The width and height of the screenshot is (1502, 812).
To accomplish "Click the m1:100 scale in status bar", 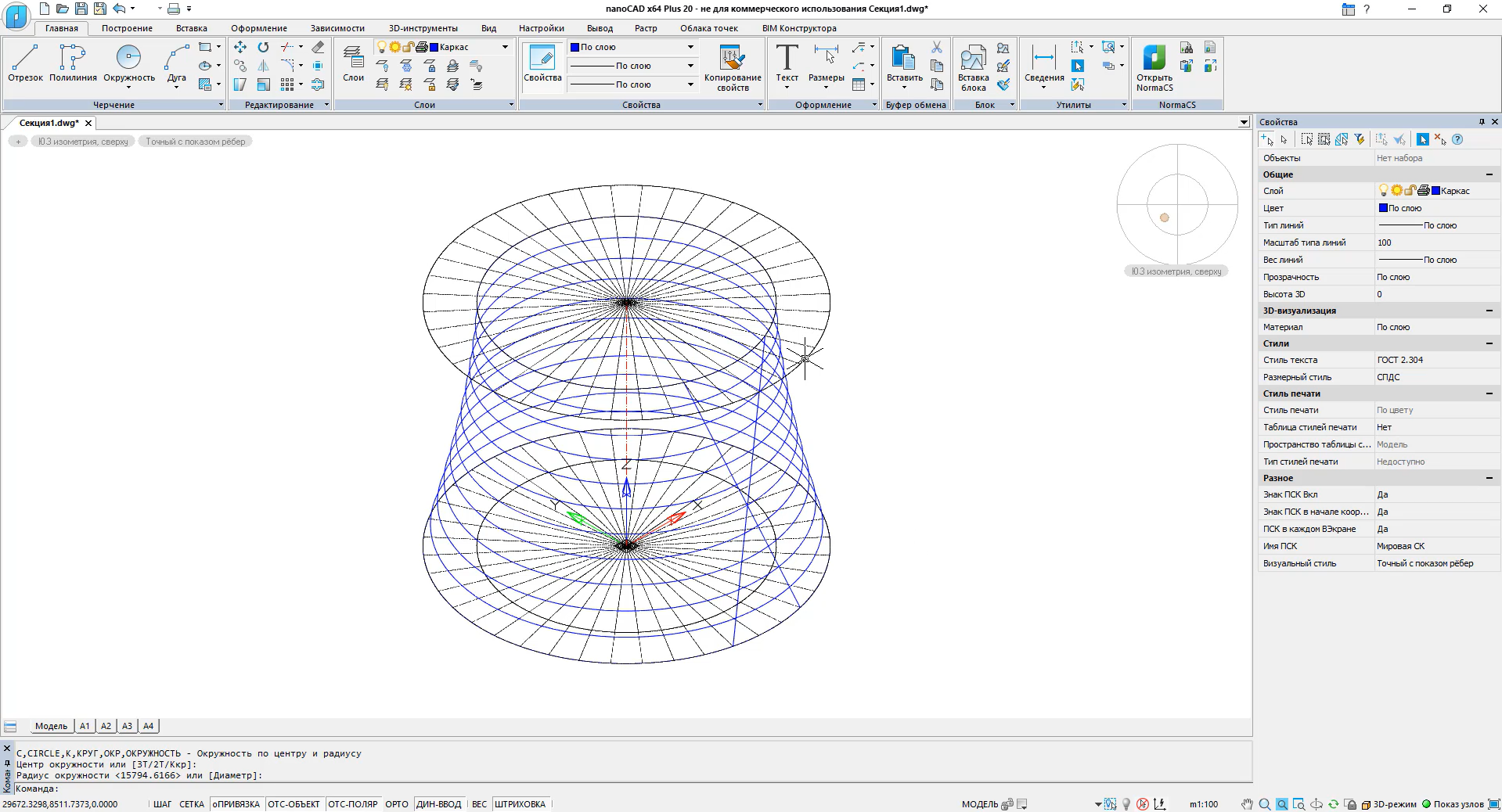I will click(1204, 804).
